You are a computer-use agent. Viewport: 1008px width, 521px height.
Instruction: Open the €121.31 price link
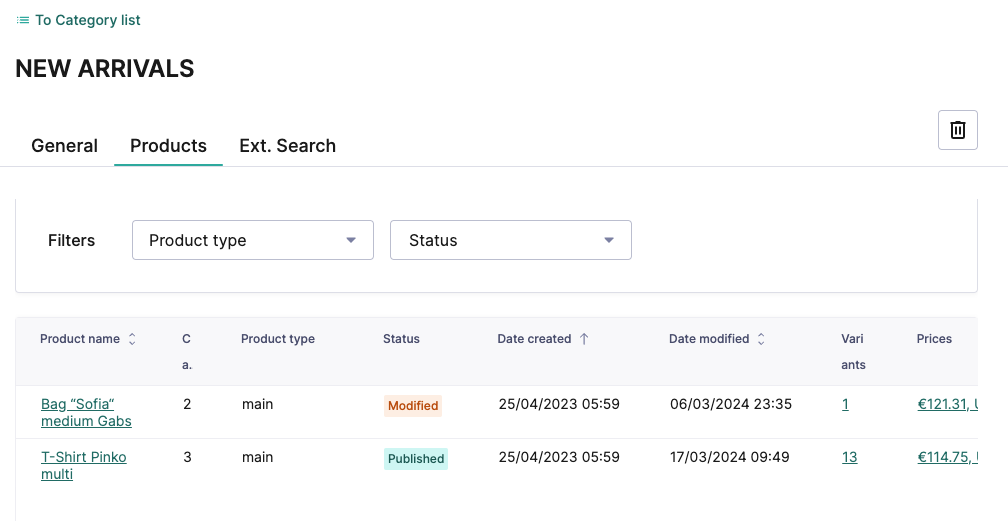(x=946, y=405)
